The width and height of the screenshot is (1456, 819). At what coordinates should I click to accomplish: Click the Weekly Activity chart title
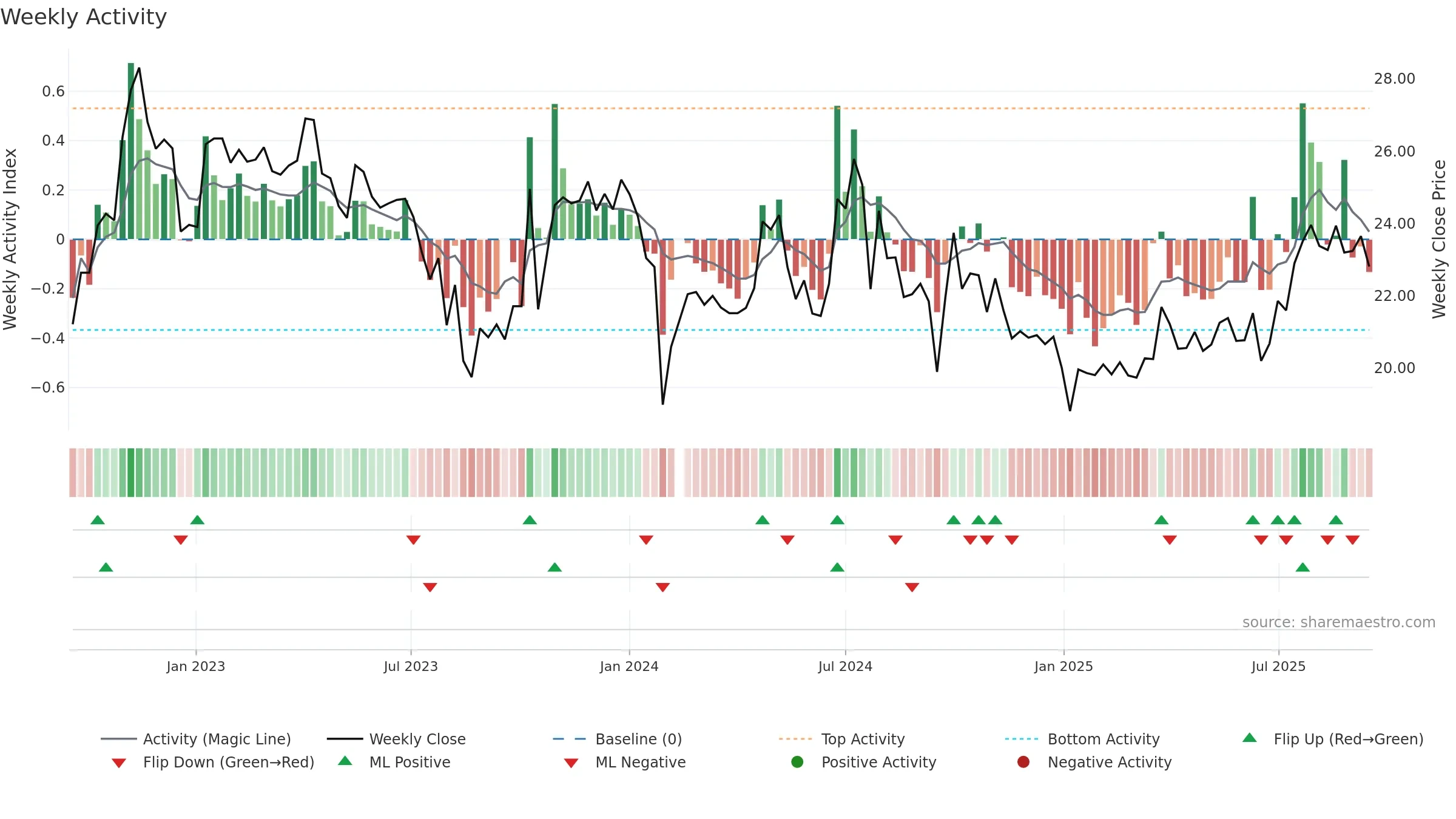84,17
